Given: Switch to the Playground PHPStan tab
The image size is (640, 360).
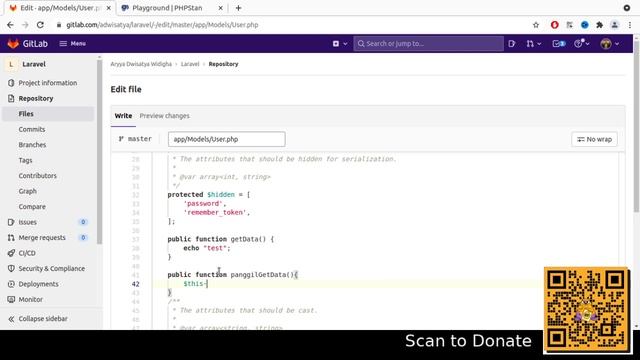Looking at the screenshot, I should pyautogui.click(x=167, y=8).
